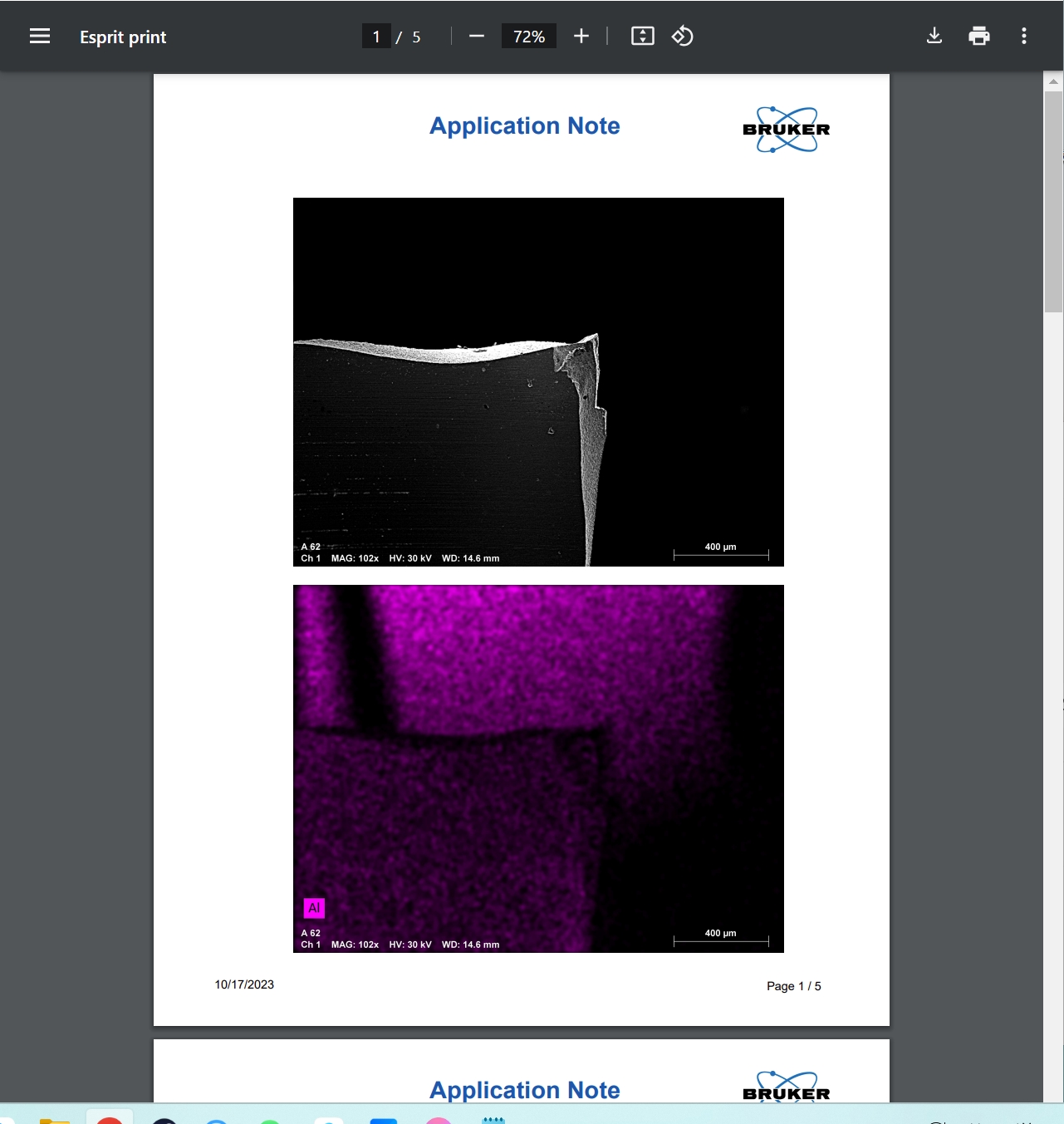Image resolution: width=1064 pixels, height=1124 pixels.
Task: Click the magenta Al element map image
Action: pos(538,768)
